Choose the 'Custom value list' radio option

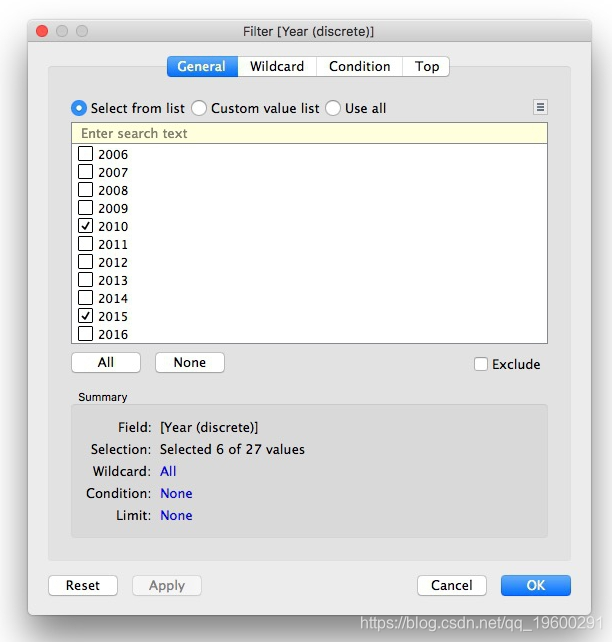tap(199, 108)
